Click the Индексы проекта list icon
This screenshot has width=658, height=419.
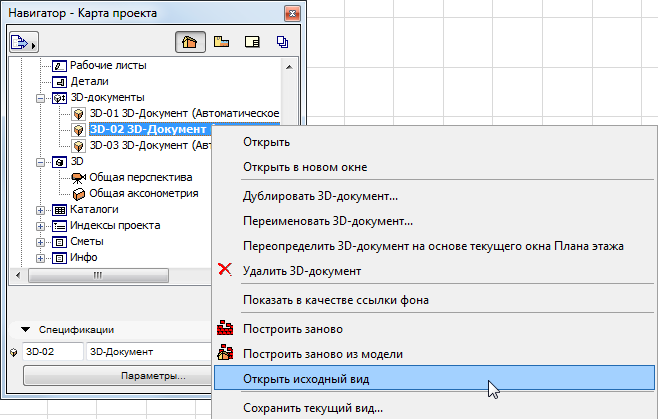(x=59, y=226)
